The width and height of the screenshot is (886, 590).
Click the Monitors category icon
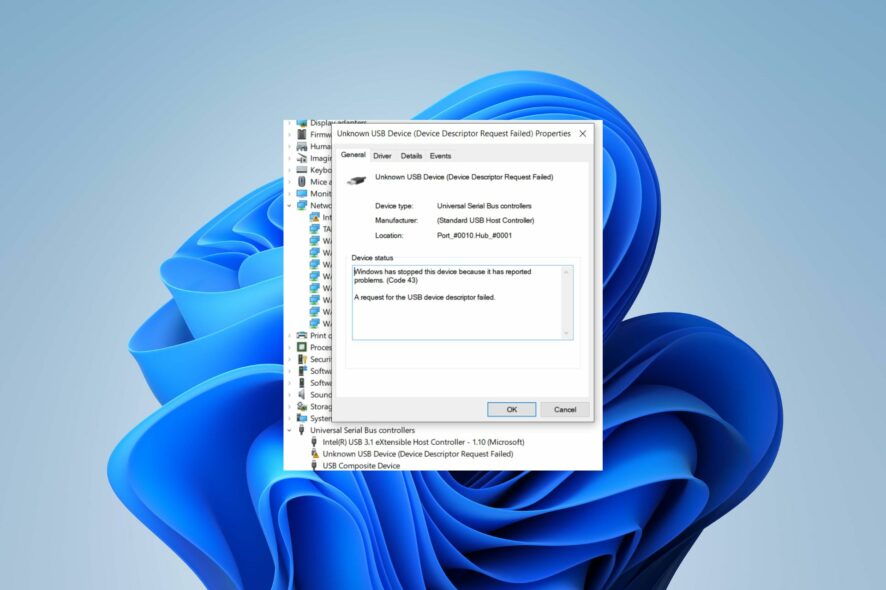pos(302,193)
